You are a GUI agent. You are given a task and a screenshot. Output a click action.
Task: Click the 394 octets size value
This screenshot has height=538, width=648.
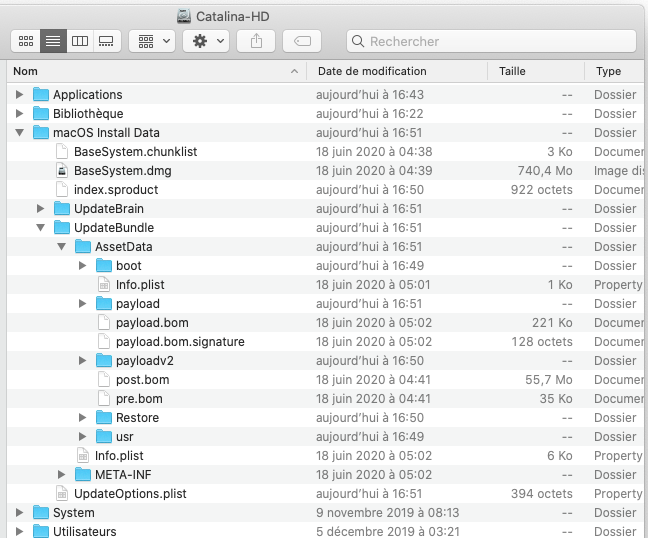click(542, 494)
